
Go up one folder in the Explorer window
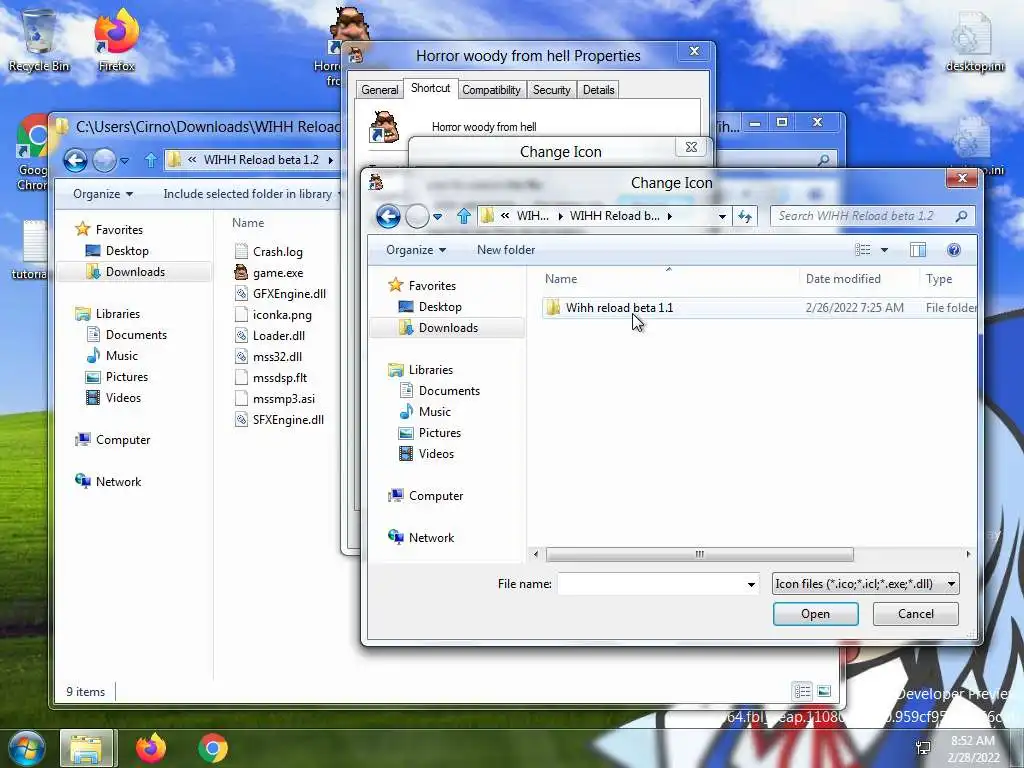(x=151, y=160)
